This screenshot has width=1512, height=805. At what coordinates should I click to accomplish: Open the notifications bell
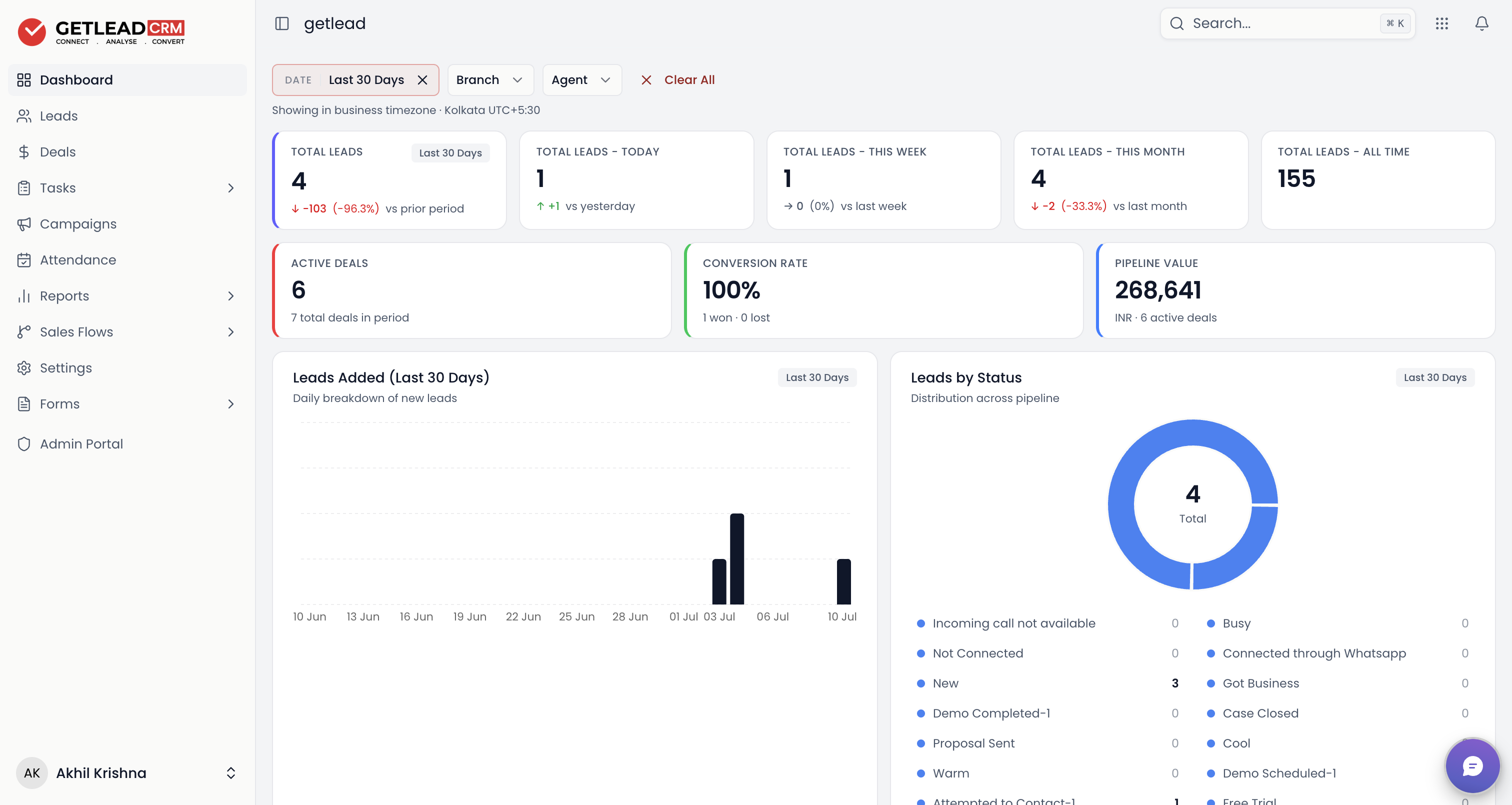(x=1481, y=23)
